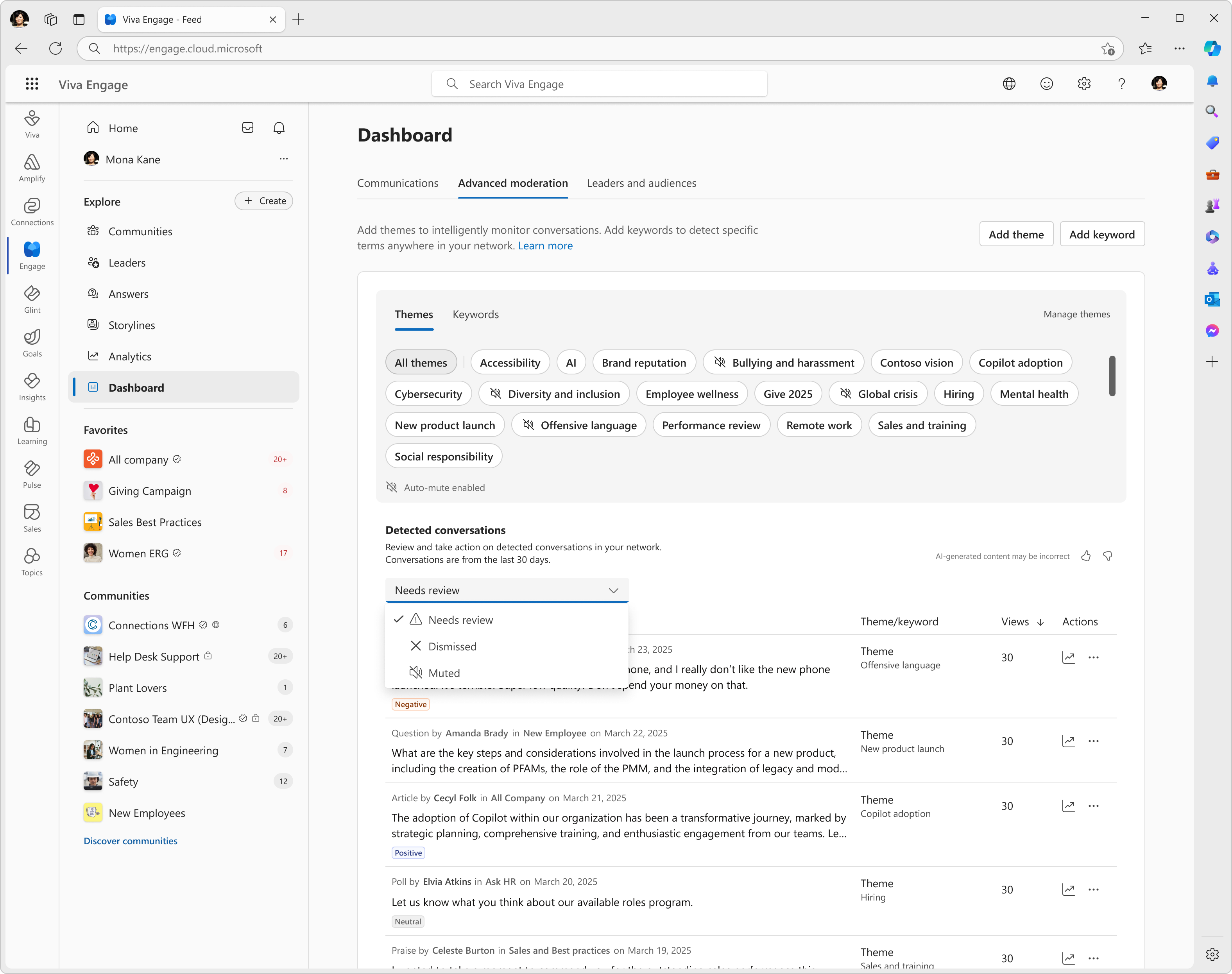
Task: Open more actions for Copilot adoption row
Action: coord(1093,806)
